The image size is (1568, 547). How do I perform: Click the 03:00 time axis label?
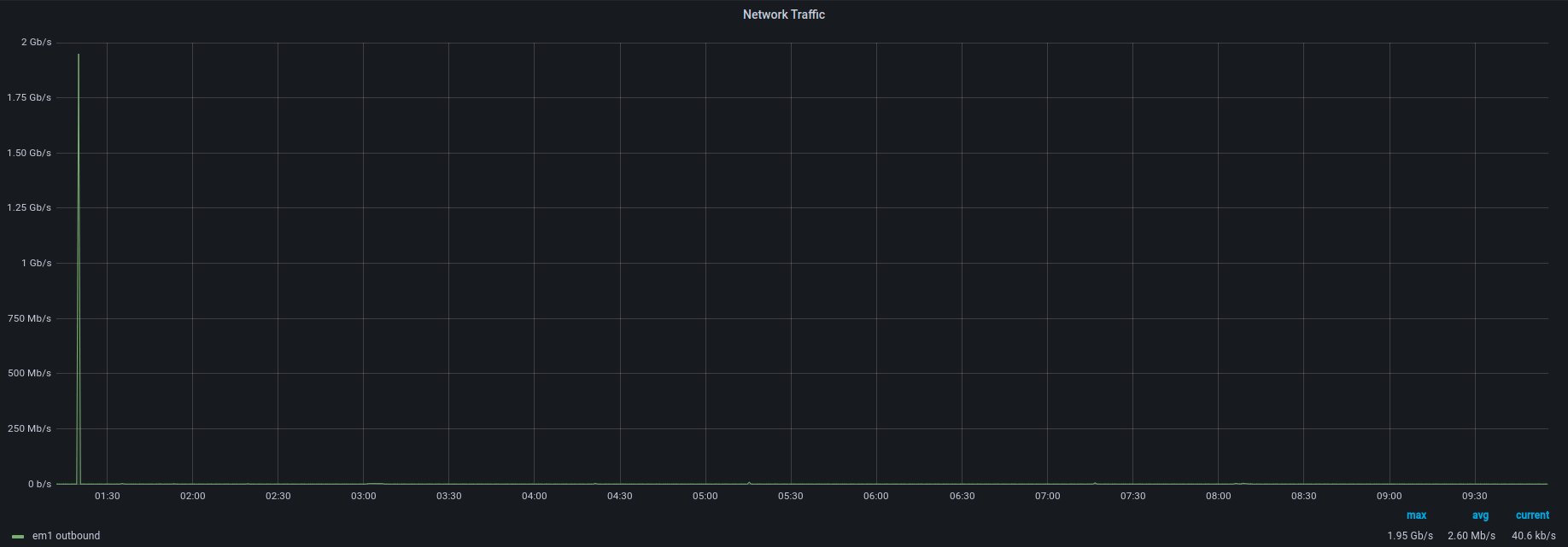tap(363, 496)
